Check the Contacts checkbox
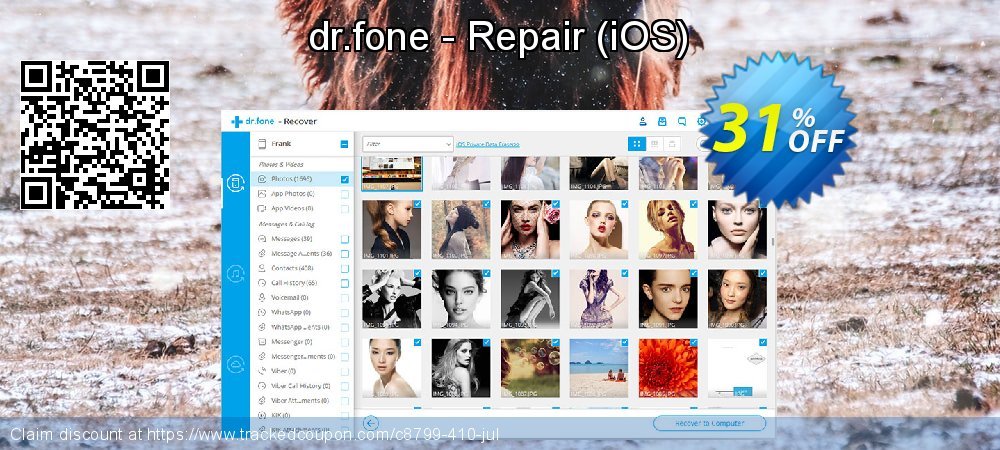Viewport: 1000px width, 450px height. point(344,268)
